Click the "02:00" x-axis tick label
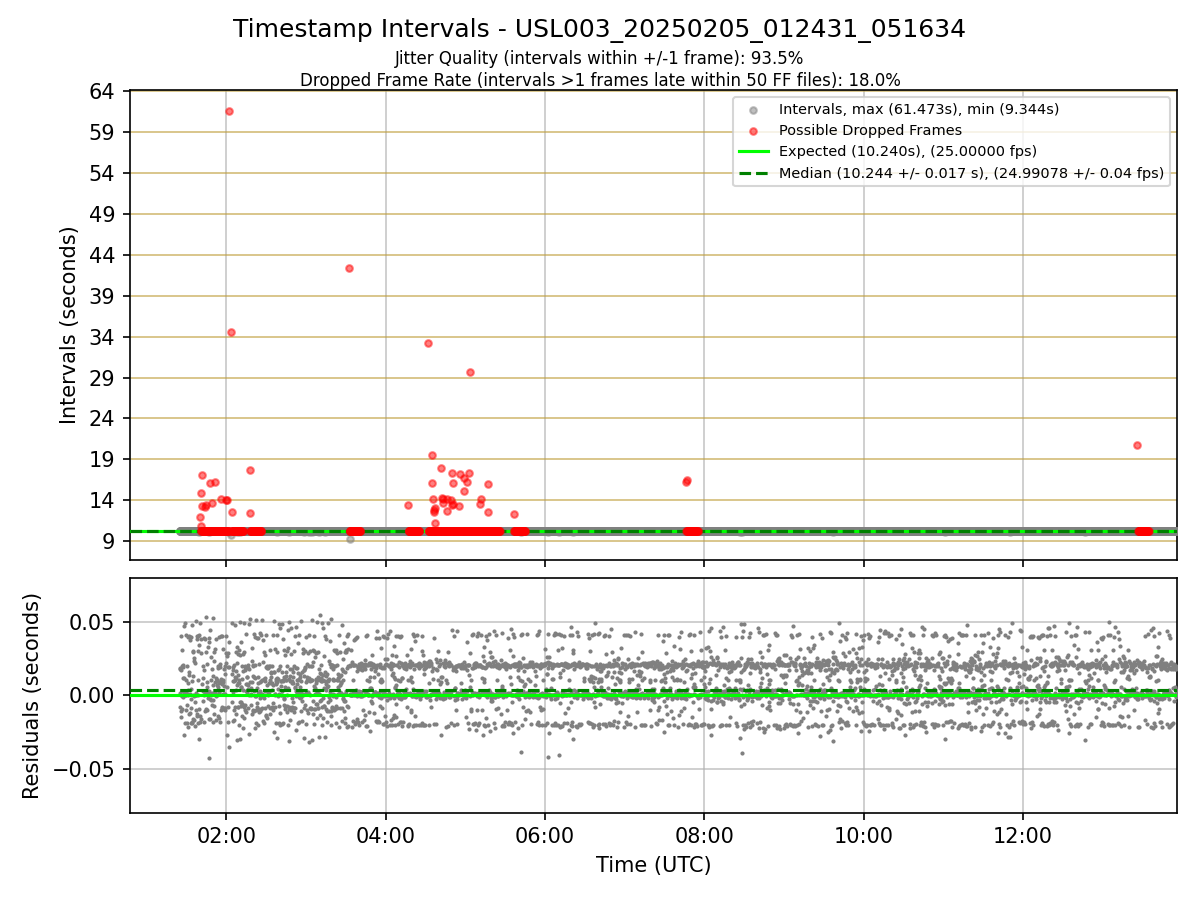The height and width of the screenshot is (900, 1200). click(226, 834)
